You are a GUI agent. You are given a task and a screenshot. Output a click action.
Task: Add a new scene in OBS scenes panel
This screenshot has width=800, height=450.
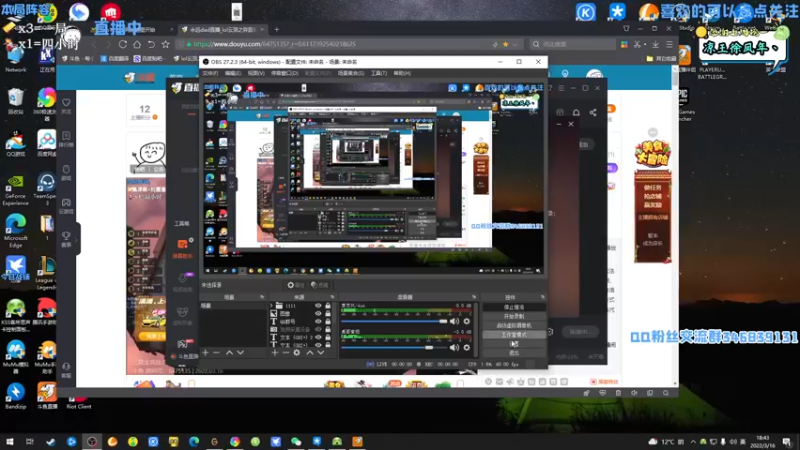206,353
